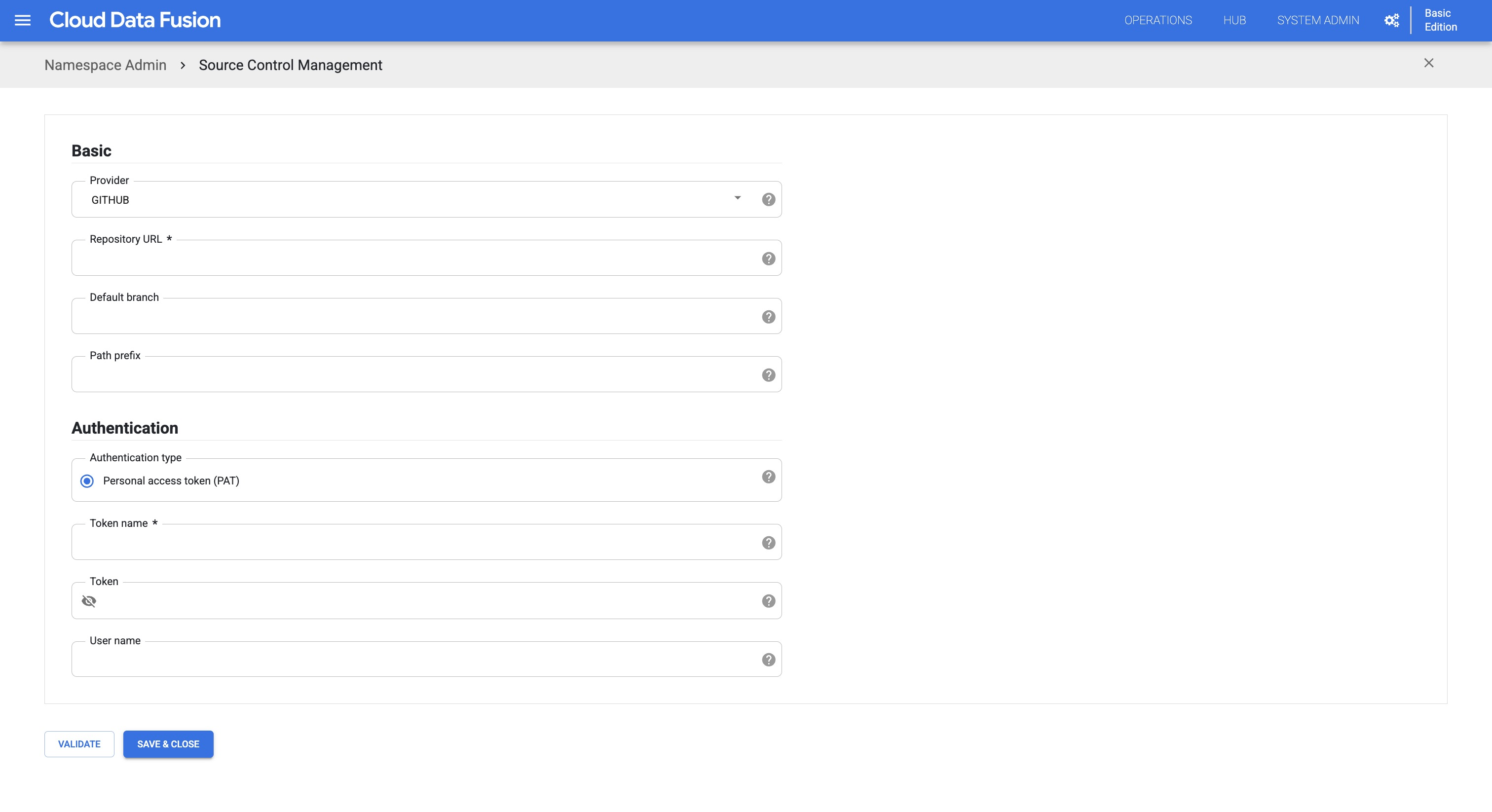
Task: Click VALIDATE to test configuration
Action: (79, 743)
